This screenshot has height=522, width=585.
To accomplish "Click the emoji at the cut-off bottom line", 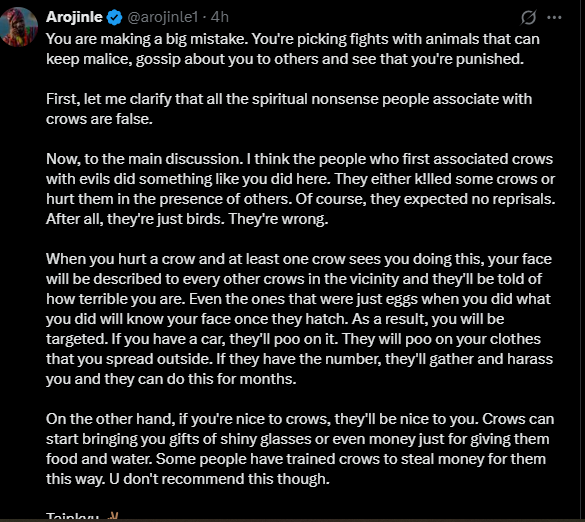I will (x=112, y=517).
